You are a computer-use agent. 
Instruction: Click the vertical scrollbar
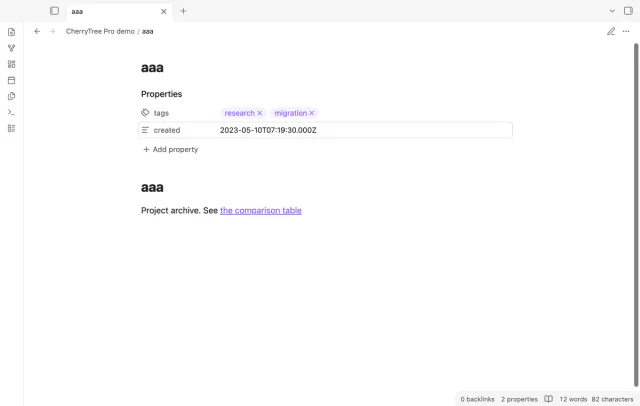pos(636,214)
